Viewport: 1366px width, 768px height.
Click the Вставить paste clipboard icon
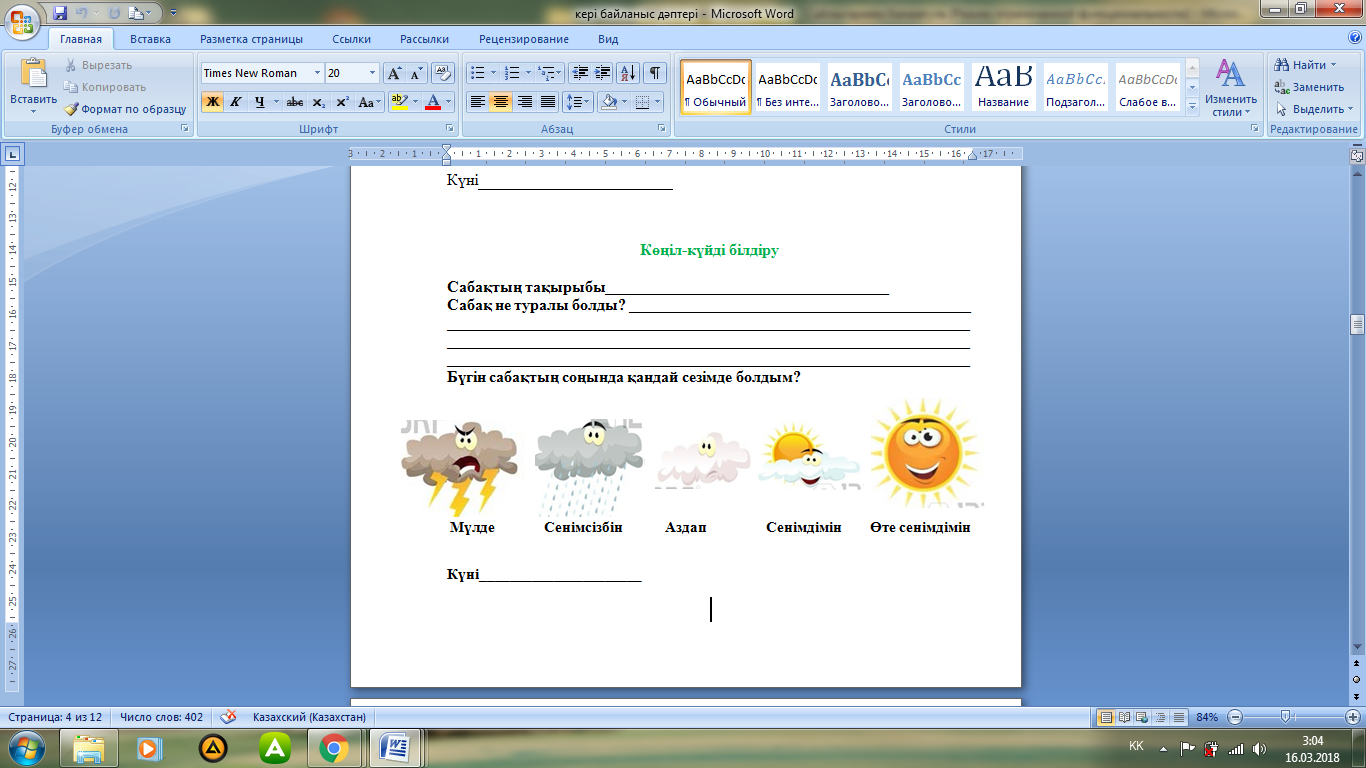[34, 74]
